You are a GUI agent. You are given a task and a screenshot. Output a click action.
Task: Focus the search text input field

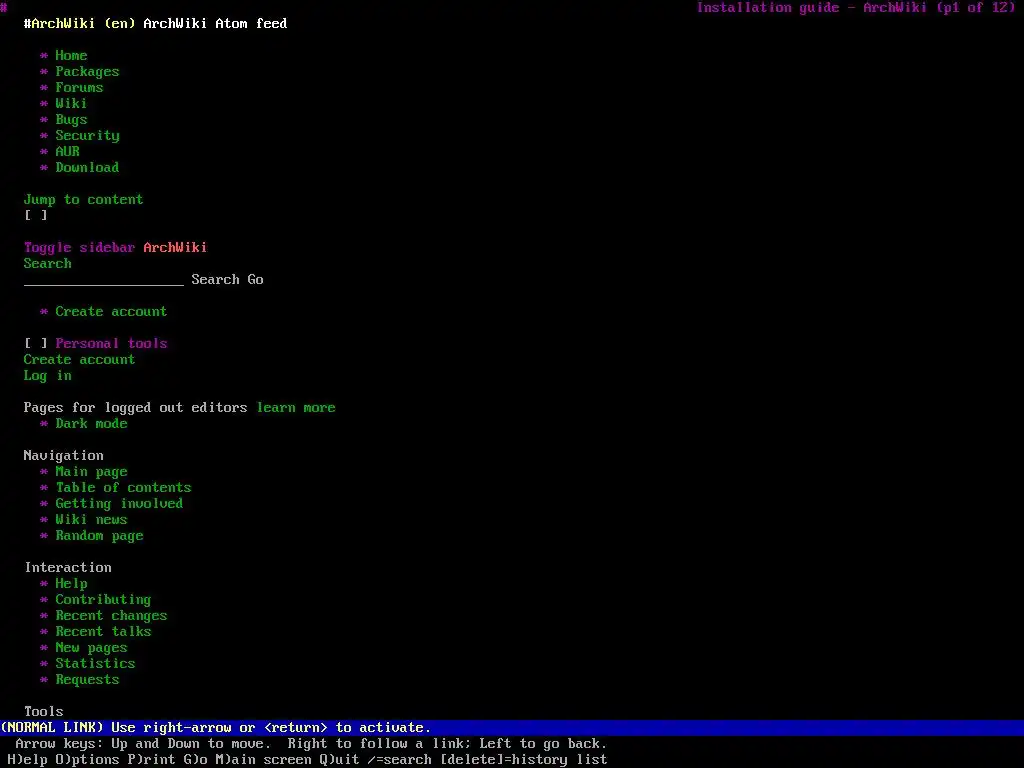[x=103, y=280]
